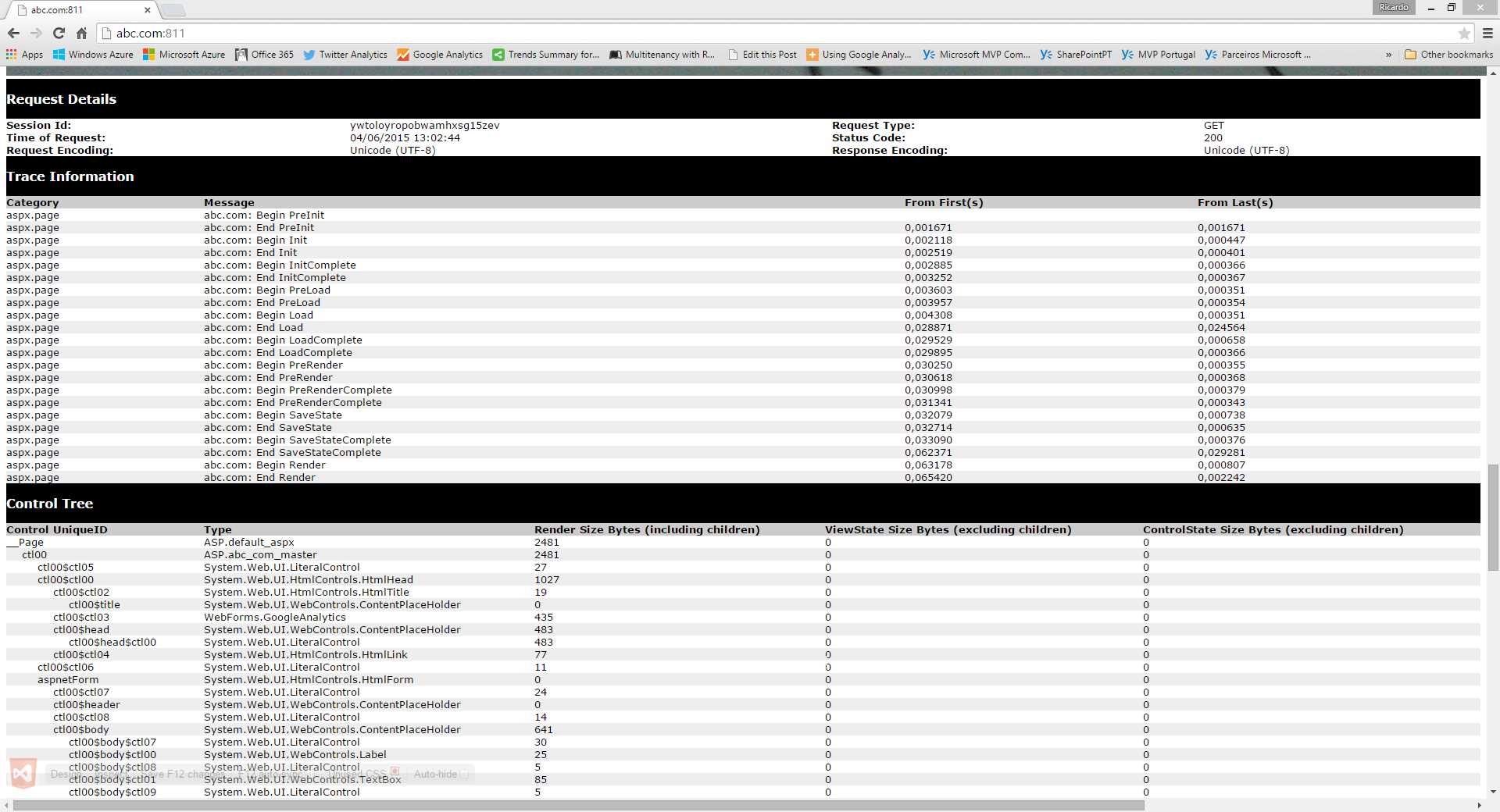The width and height of the screenshot is (1500, 812).
Task: Click the Visual Studio Browser Link icon
Action: 23,774
